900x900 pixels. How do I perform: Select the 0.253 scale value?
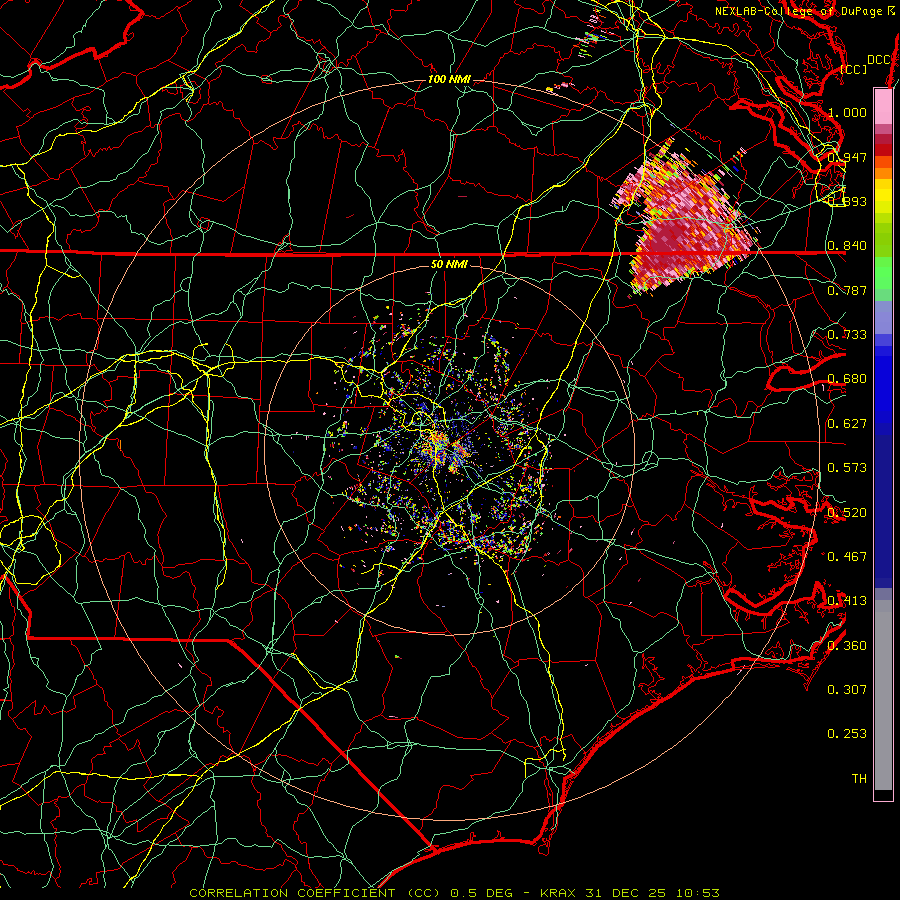point(847,734)
